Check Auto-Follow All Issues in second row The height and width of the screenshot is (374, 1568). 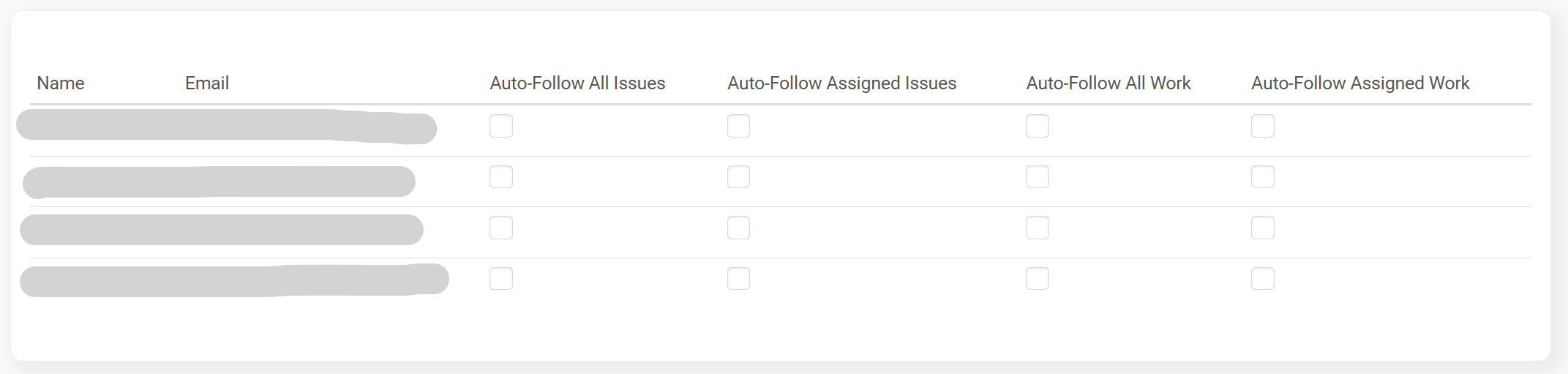[501, 177]
